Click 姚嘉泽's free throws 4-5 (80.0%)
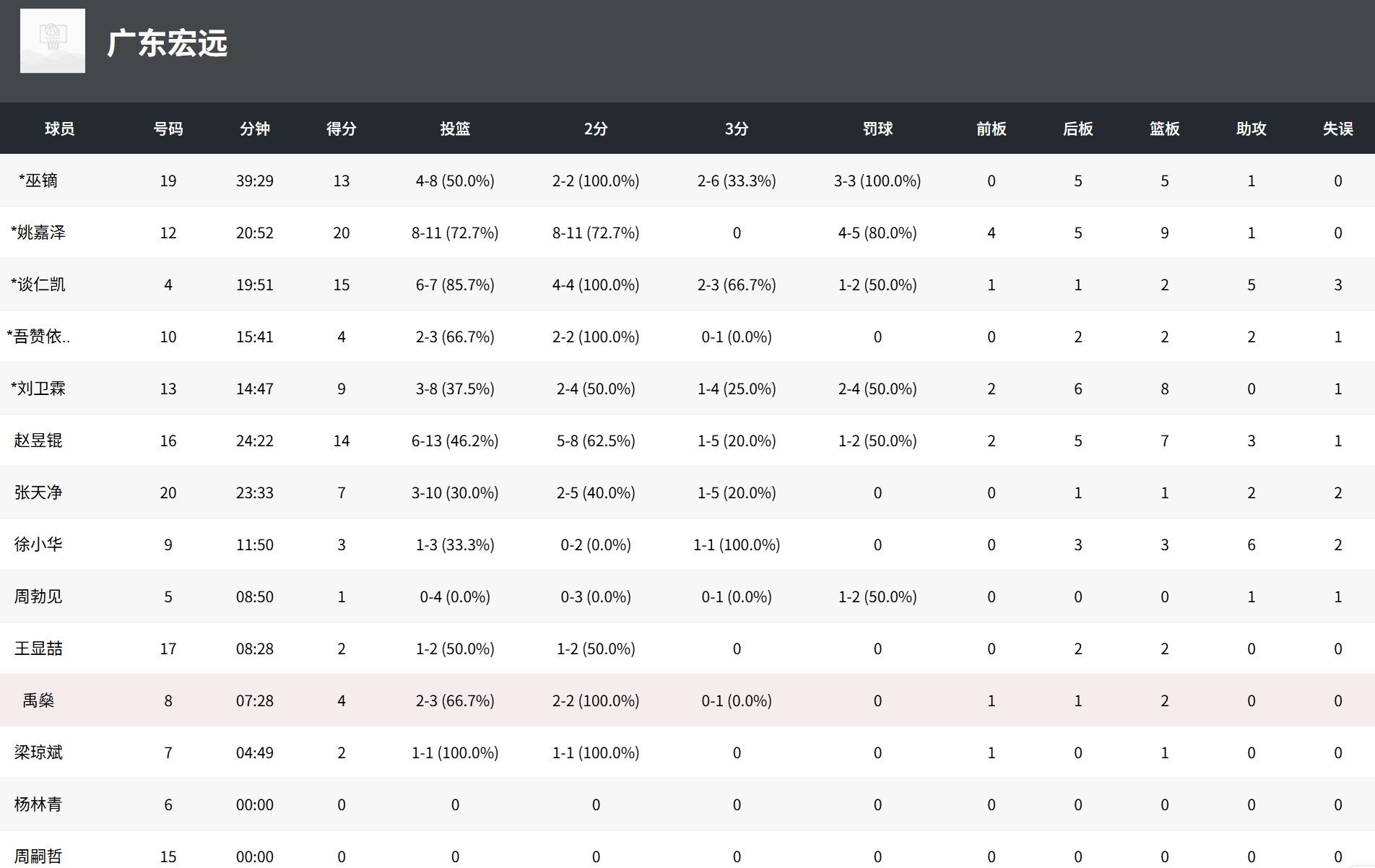Screen dimensions: 1375x868 point(877,233)
